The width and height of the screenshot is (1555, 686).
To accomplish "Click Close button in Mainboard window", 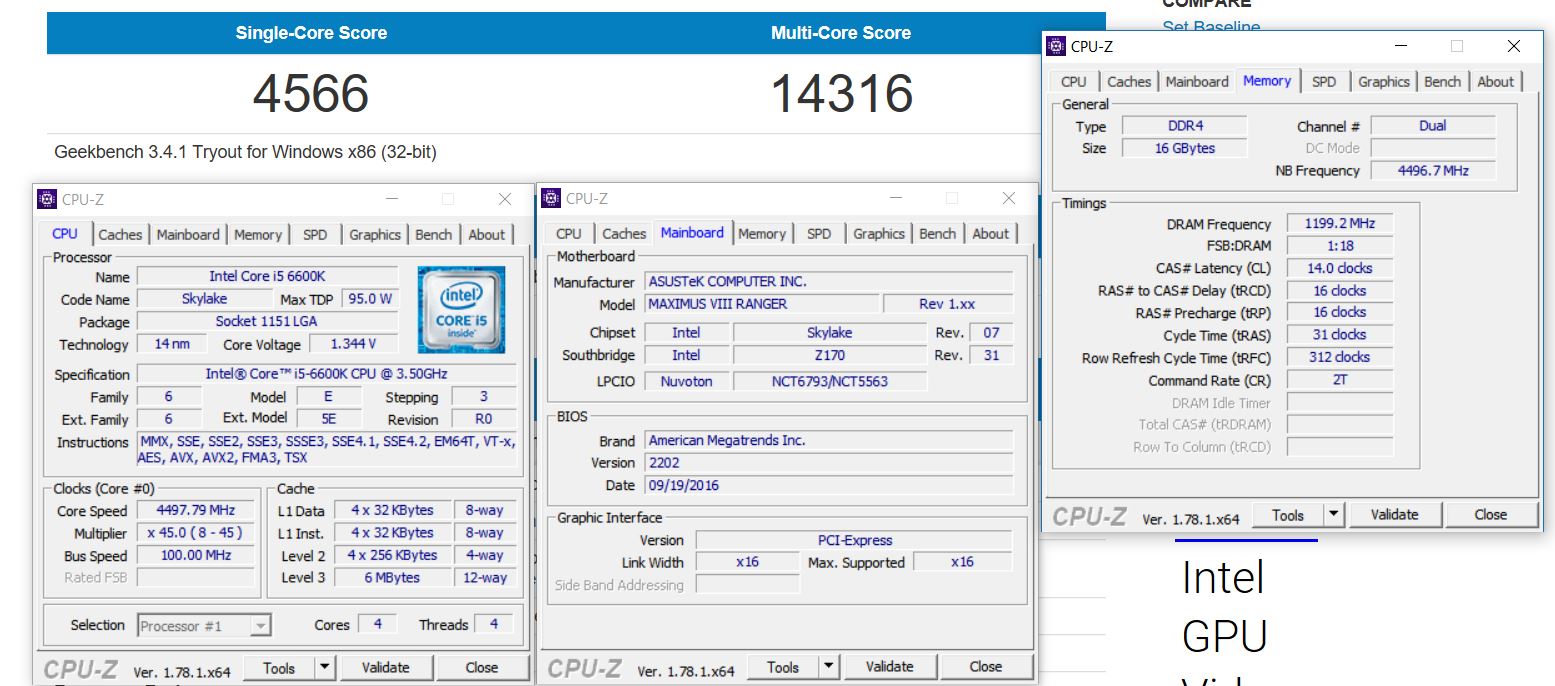I will coord(986,667).
